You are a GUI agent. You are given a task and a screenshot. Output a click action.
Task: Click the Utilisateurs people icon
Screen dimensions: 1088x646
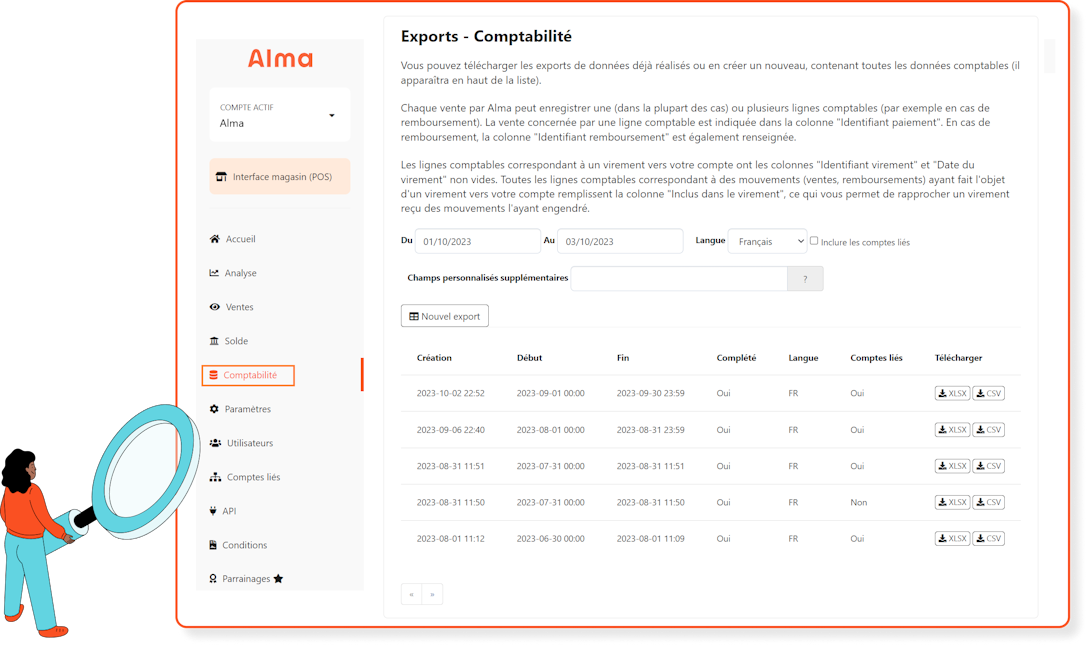(x=215, y=443)
